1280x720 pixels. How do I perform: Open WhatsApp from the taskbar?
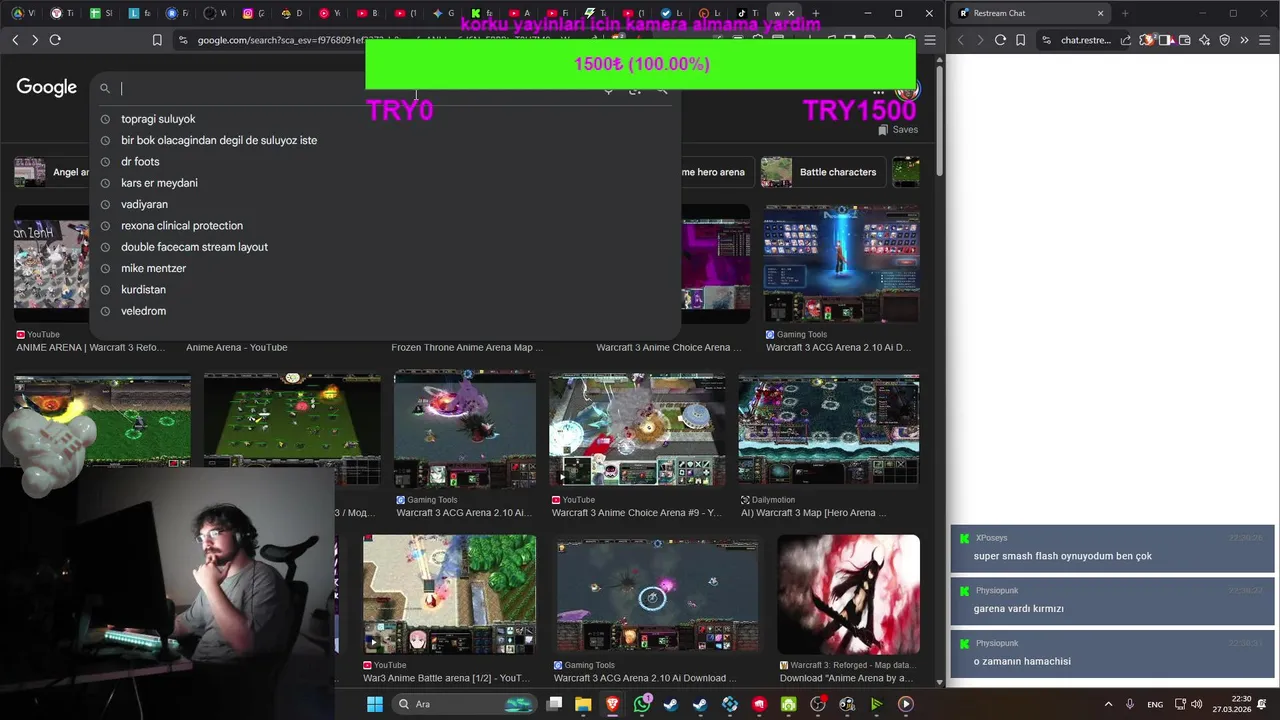tap(642, 704)
